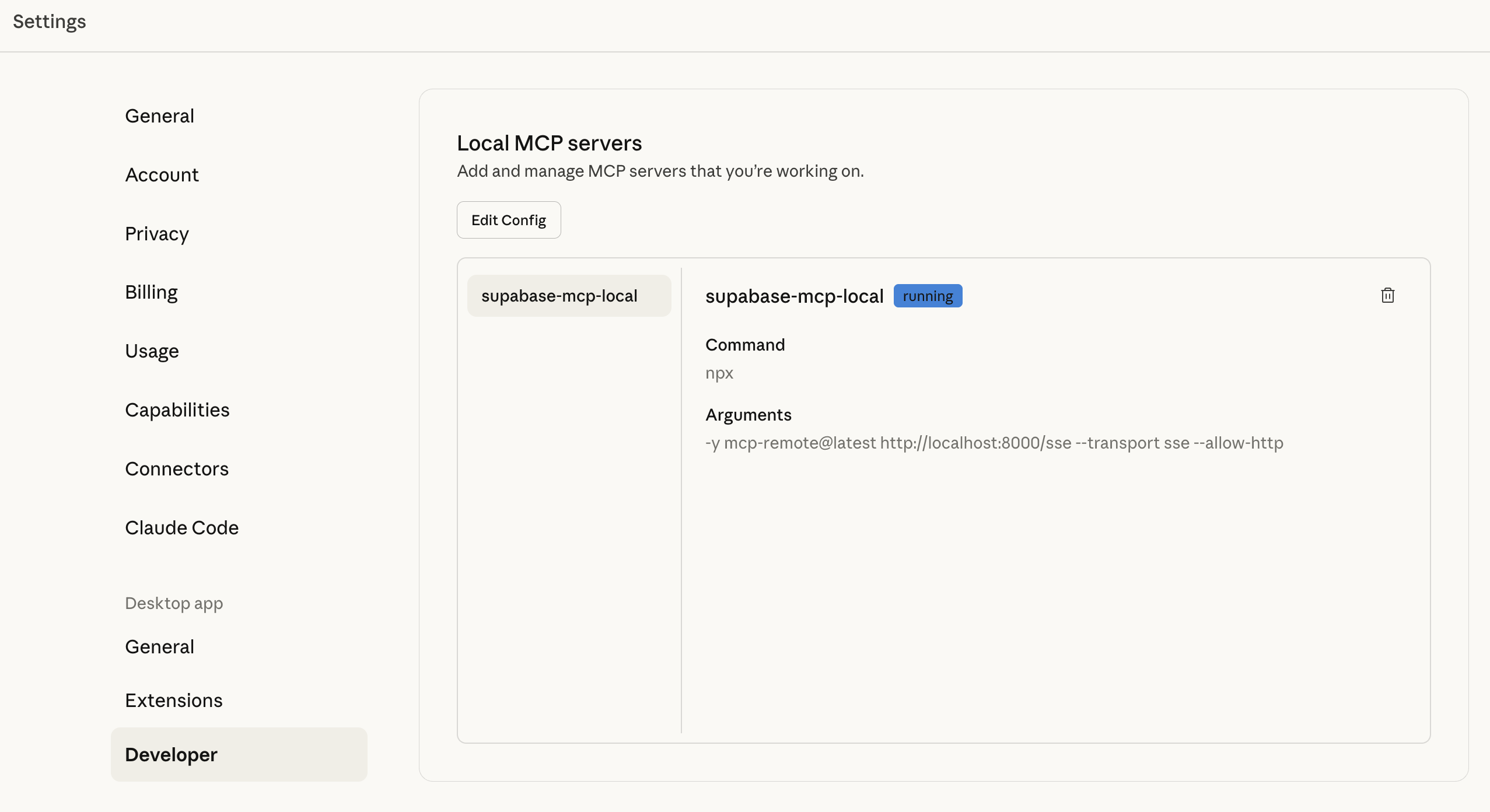Open the Billing settings section
Image resolution: width=1490 pixels, height=812 pixels.
click(x=151, y=292)
